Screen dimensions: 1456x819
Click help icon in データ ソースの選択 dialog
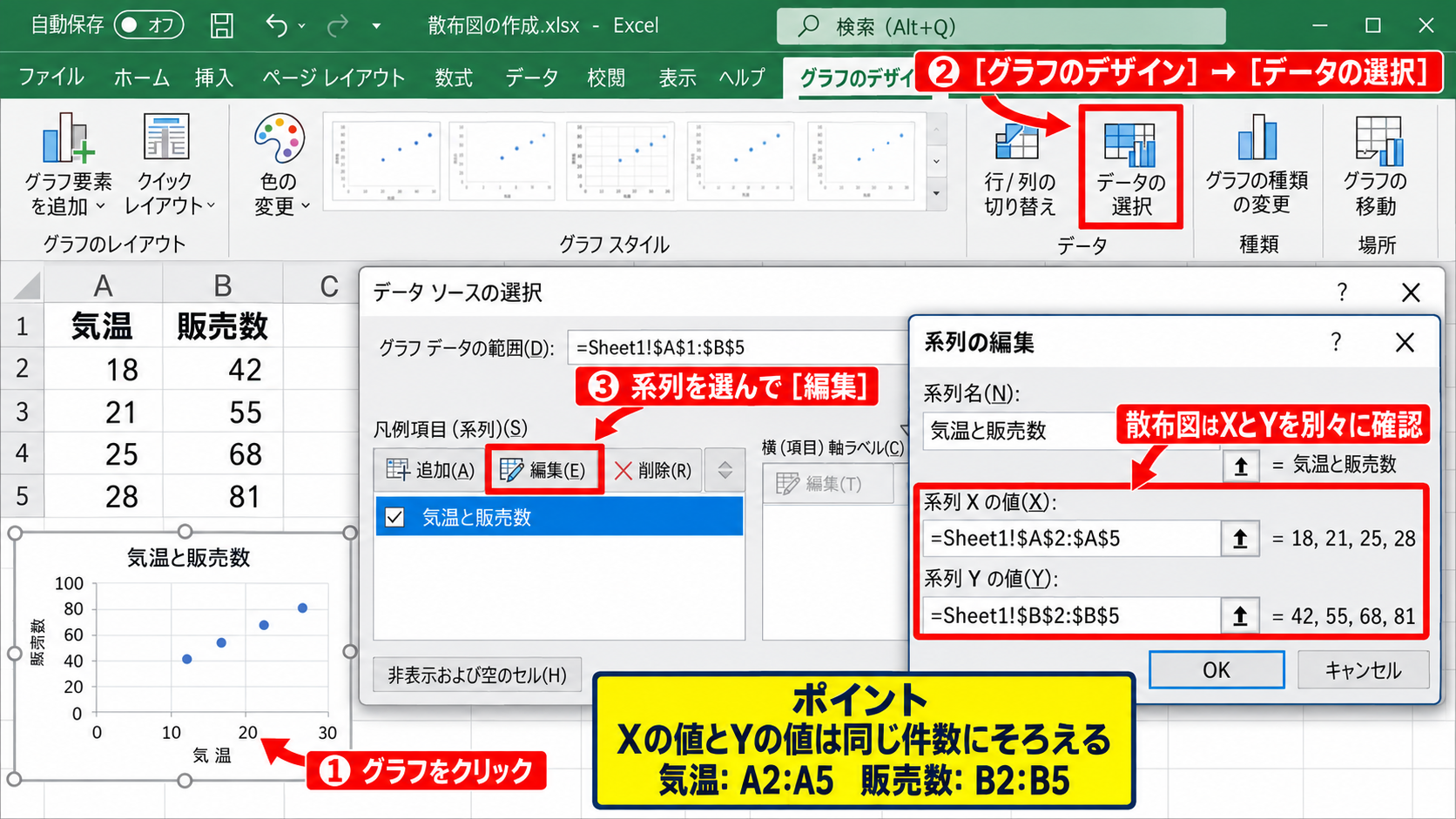[1342, 292]
